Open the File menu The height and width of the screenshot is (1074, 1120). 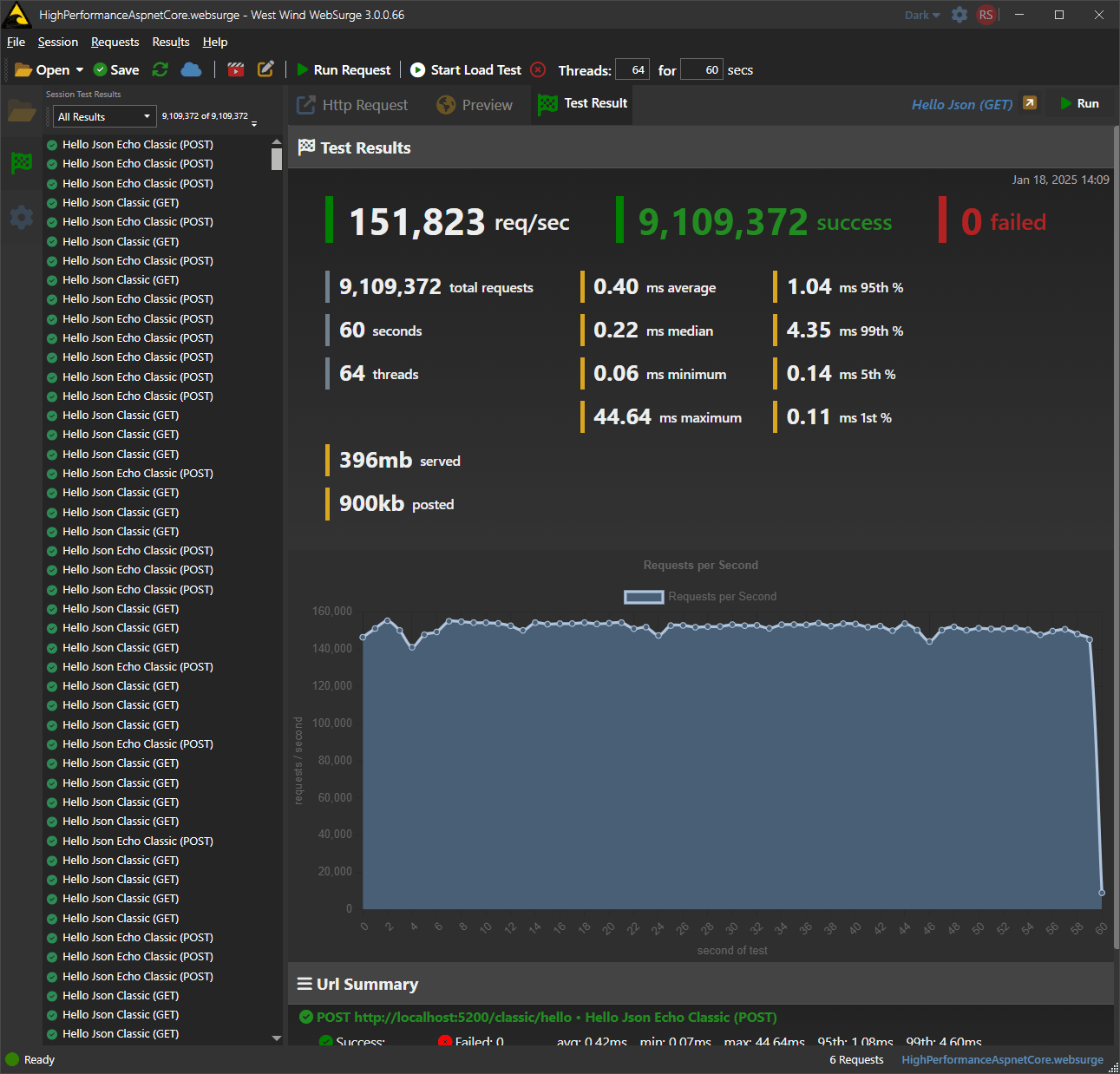16,42
